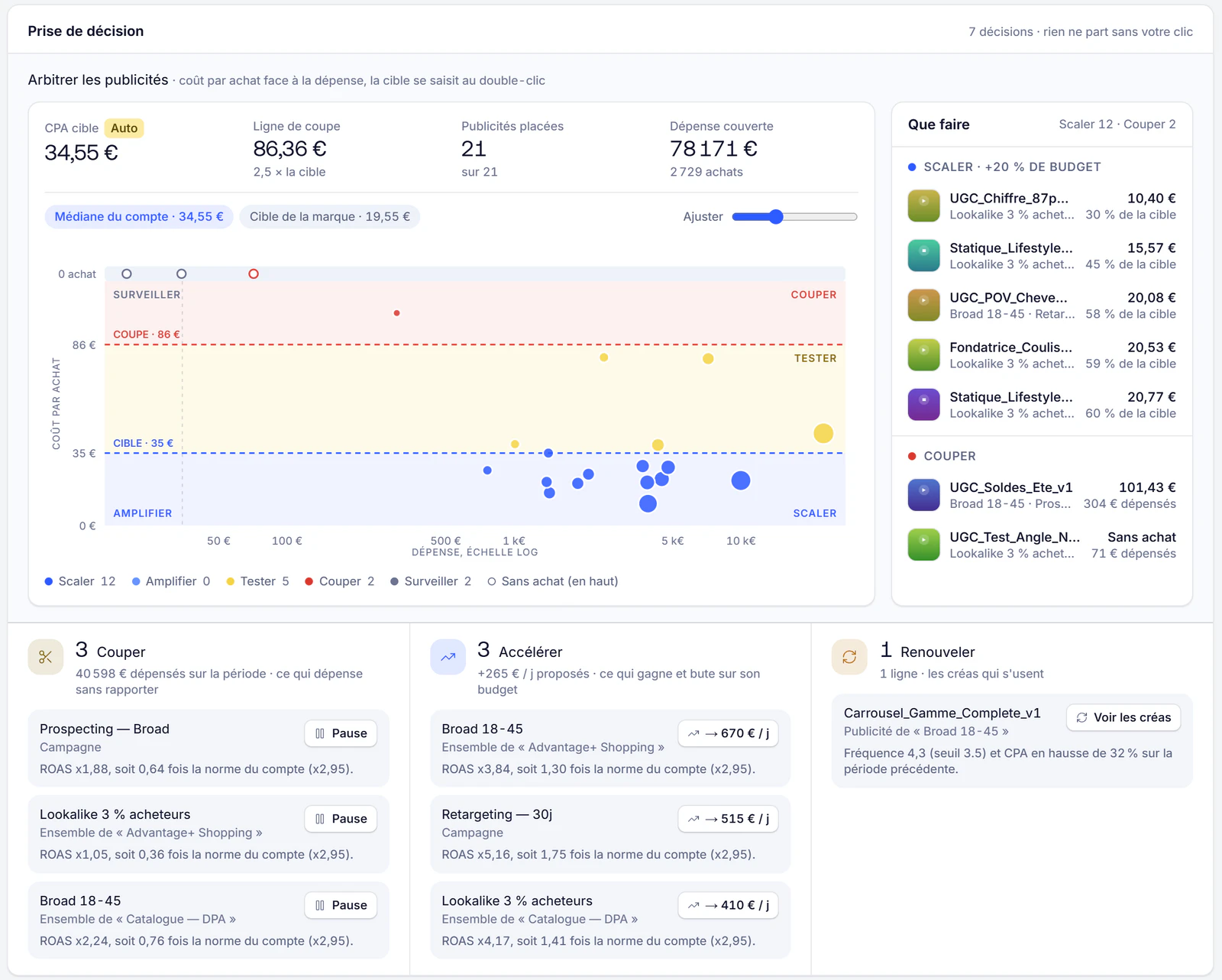The image size is (1222, 980).
Task: Click the Ajuster slider handle
Action: 776,217
